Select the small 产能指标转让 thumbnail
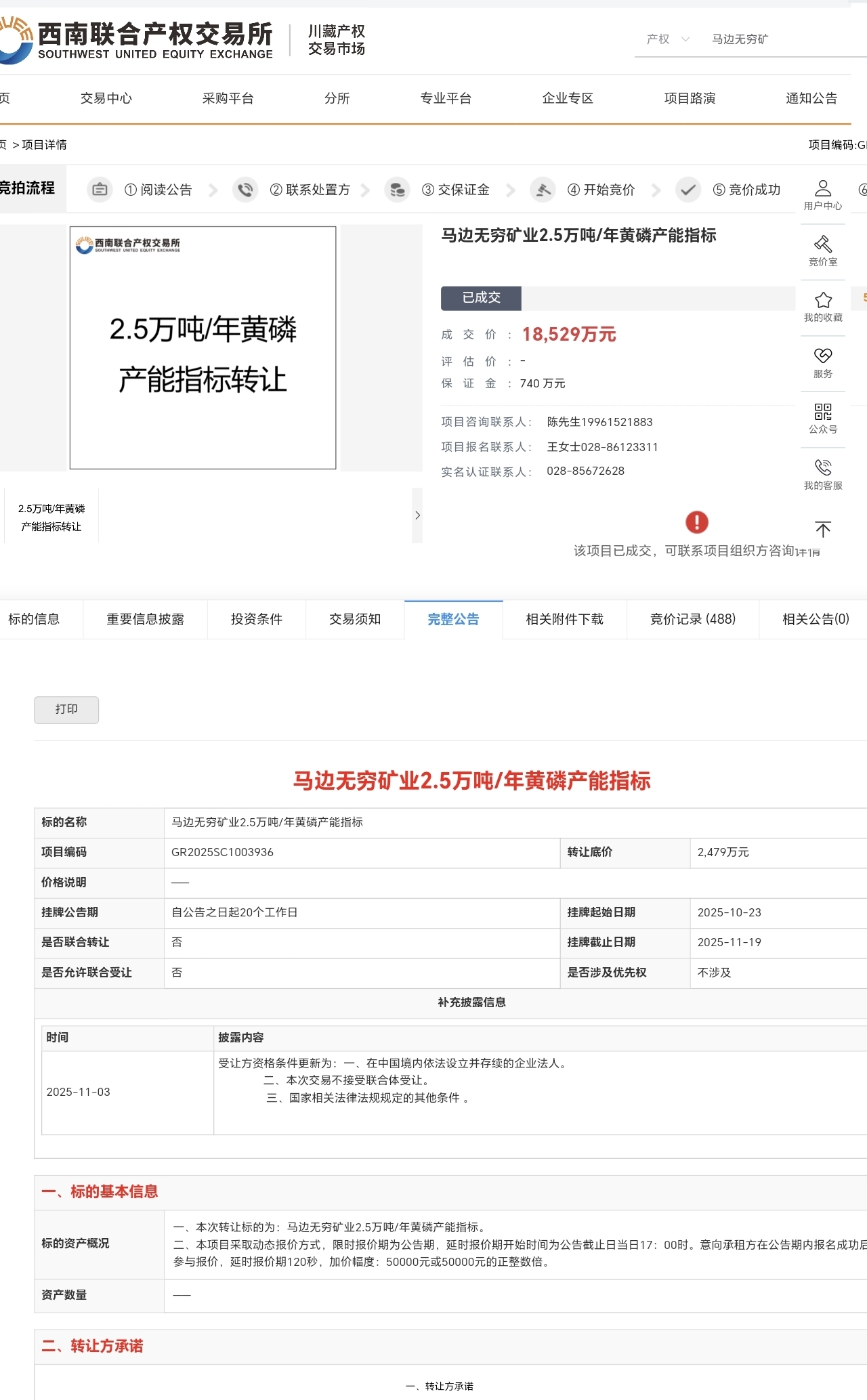Screen dimensions: 867x1400 point(51,517)
